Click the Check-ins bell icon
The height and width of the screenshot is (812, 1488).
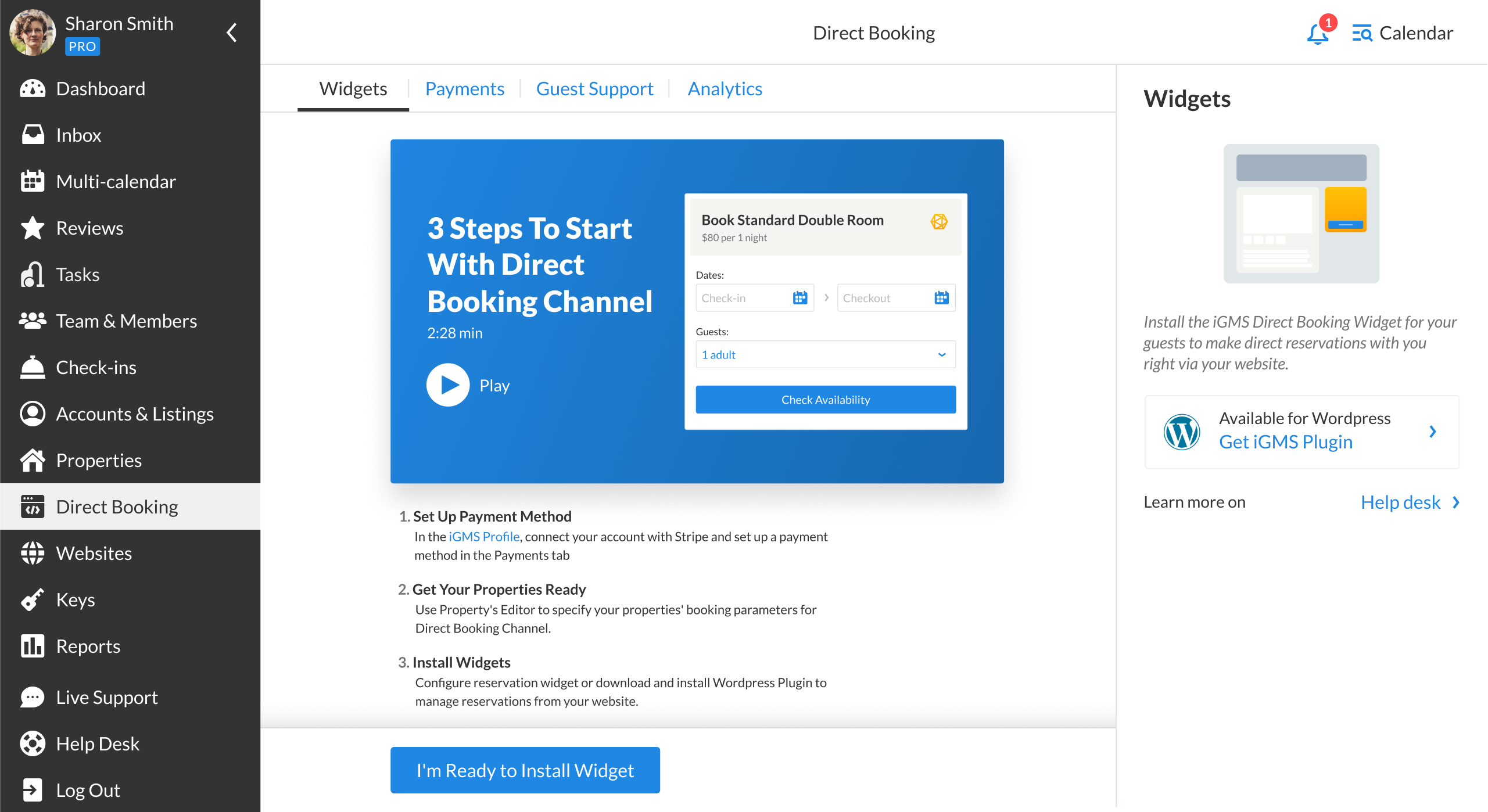(33, 367)
